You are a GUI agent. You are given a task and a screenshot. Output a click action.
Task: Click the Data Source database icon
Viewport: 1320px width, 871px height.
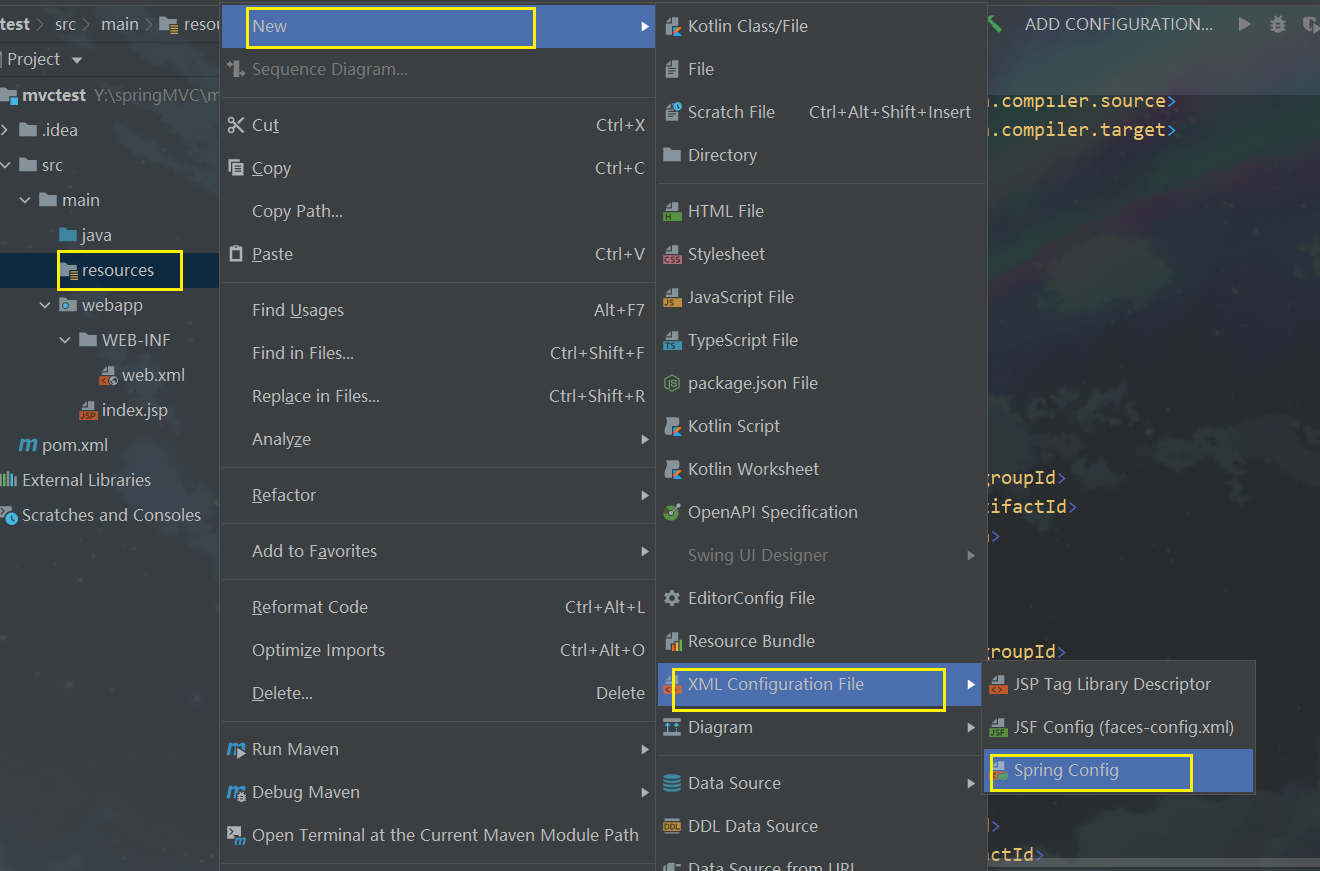tap(672, 783)
